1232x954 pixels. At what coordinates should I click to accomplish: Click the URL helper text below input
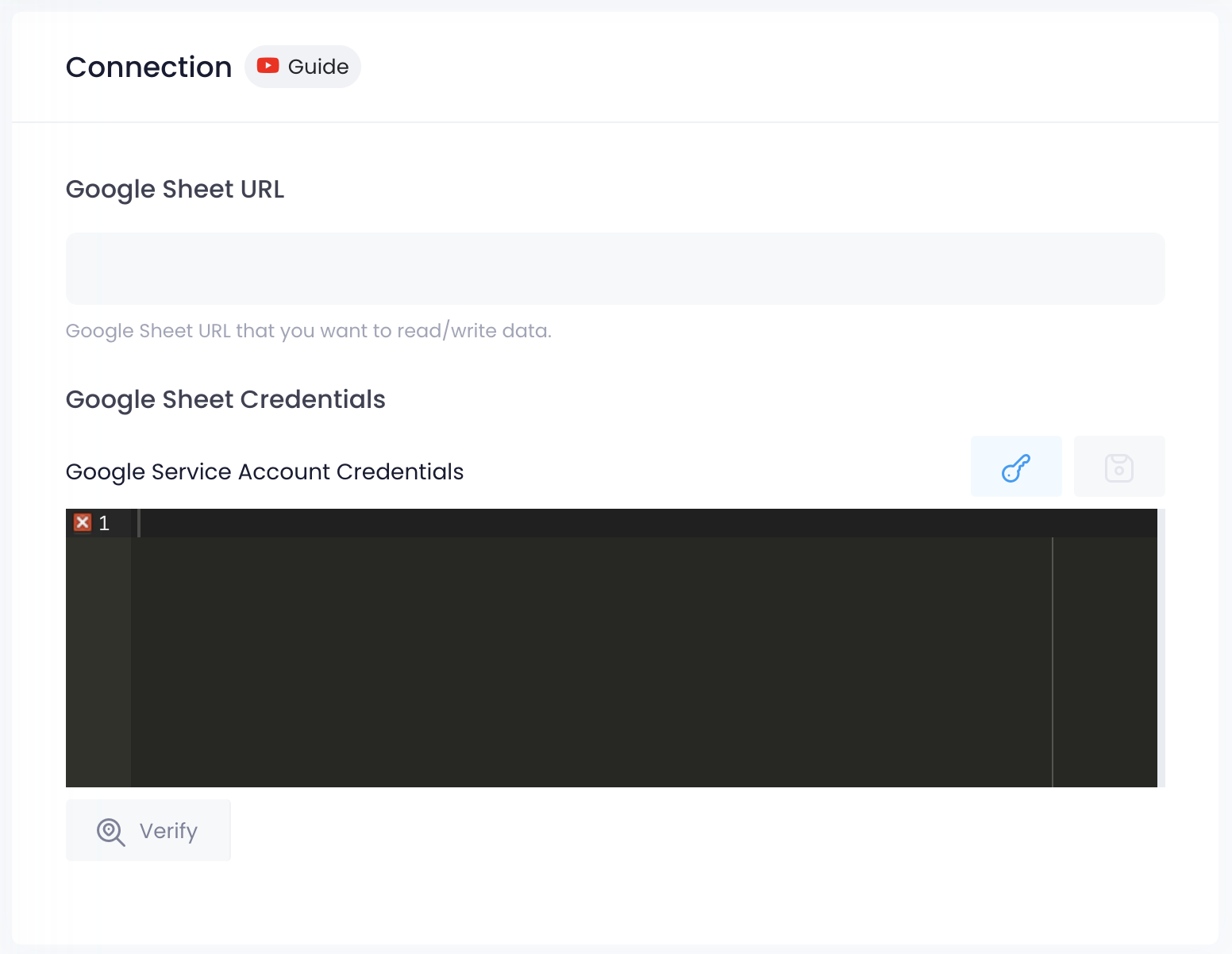308,331
